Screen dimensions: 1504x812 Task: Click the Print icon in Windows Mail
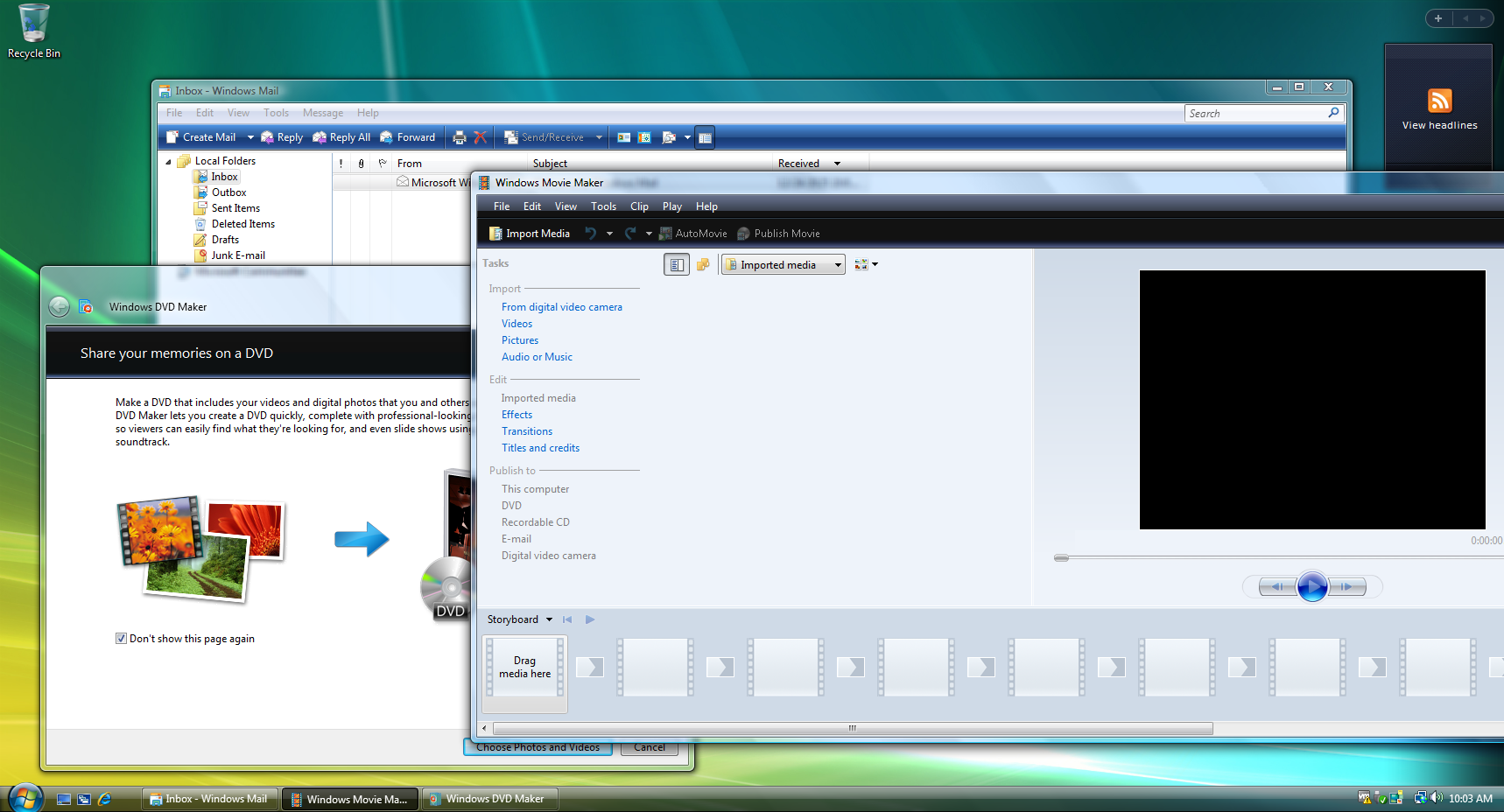click(460, 137)
